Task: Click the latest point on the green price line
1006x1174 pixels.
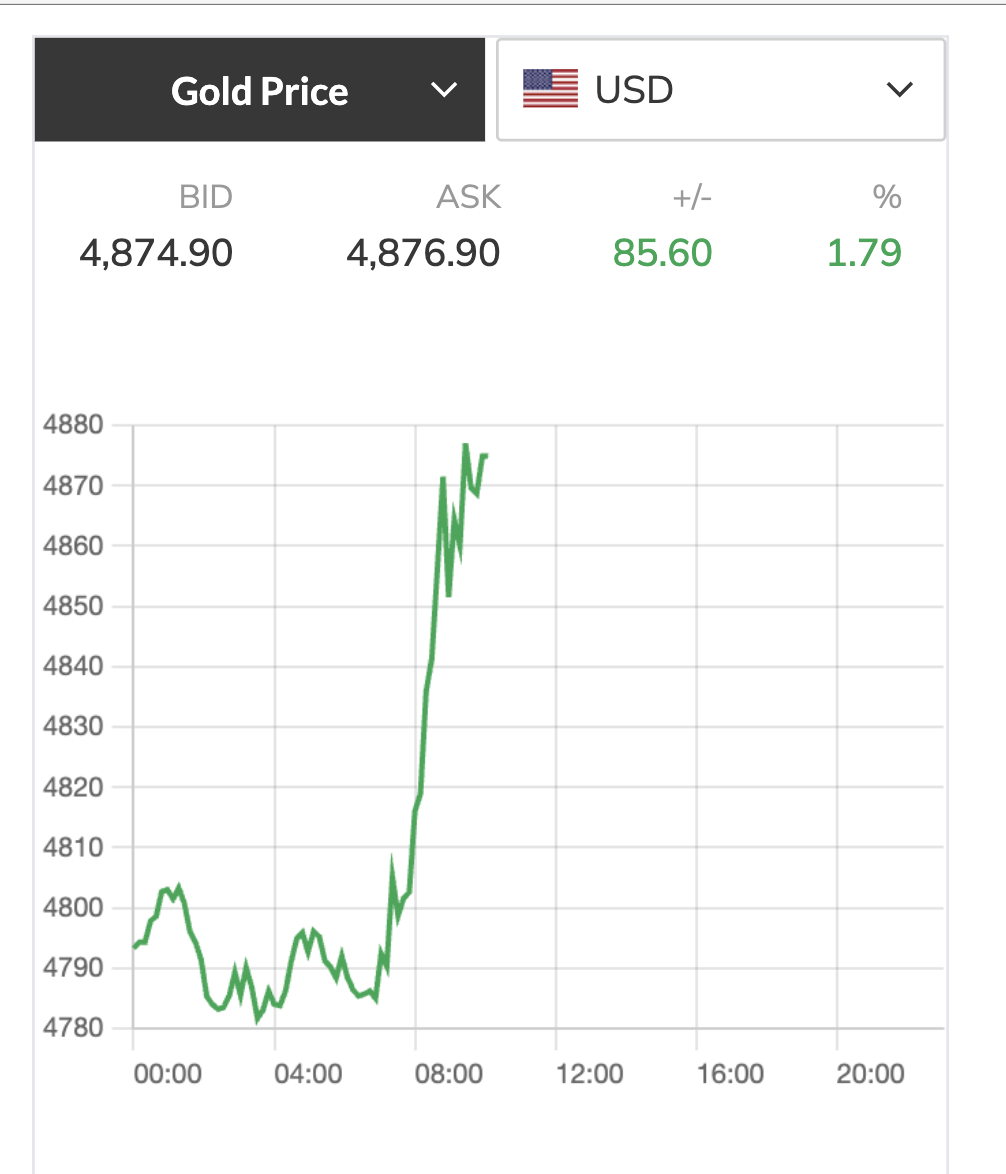Action: tap(485, 456)
